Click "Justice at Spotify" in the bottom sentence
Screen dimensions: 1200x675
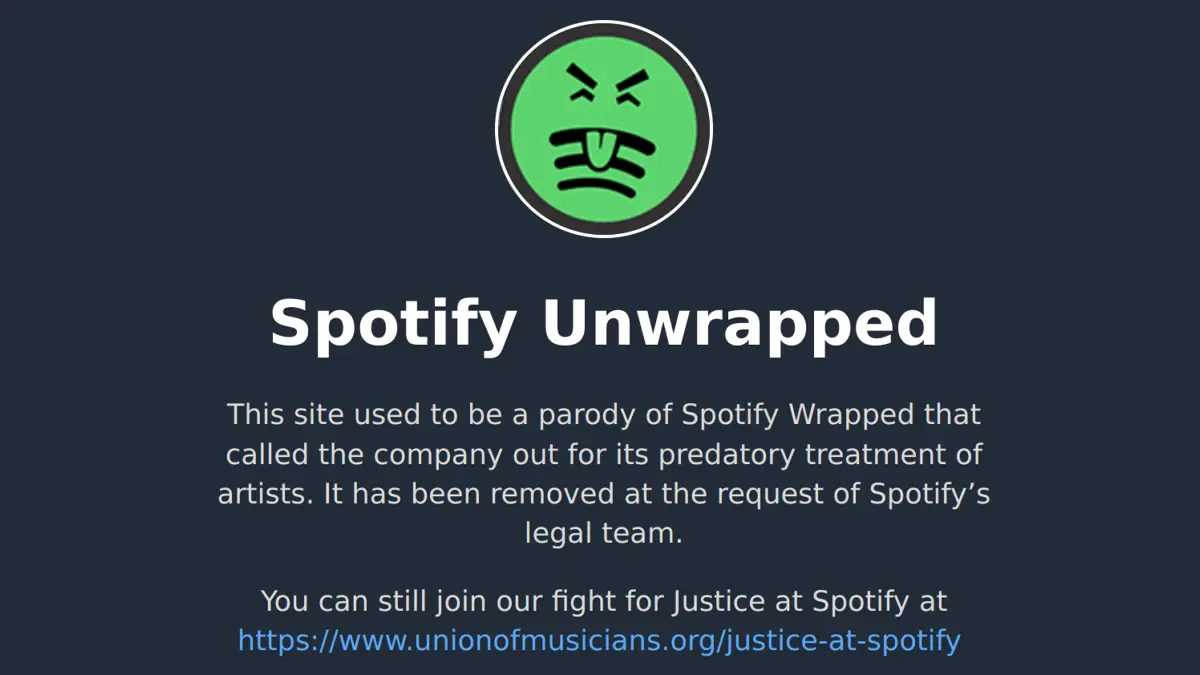[x=789, y=602]
